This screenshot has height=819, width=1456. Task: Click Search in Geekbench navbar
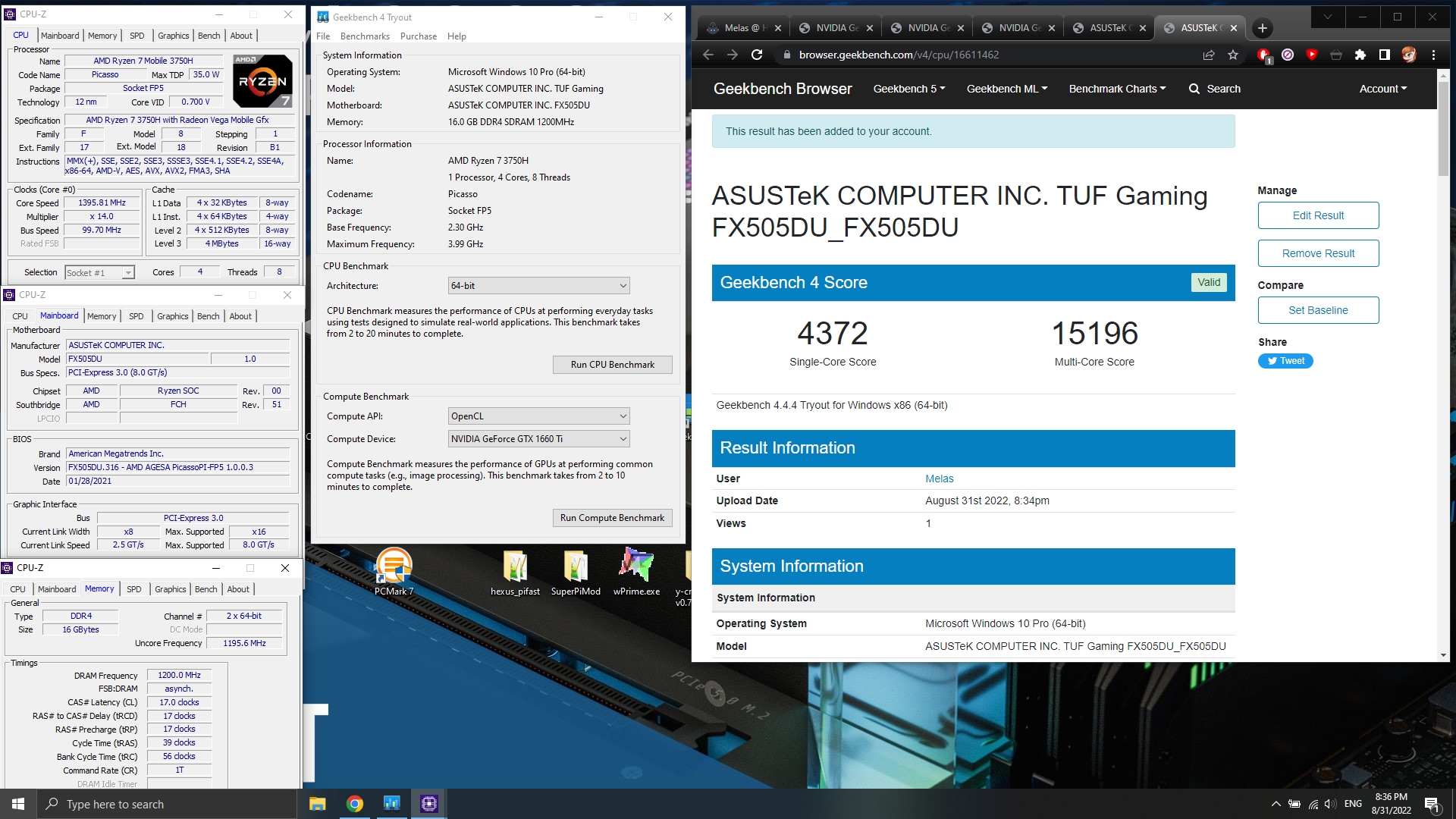click(x=1214, y=89)
